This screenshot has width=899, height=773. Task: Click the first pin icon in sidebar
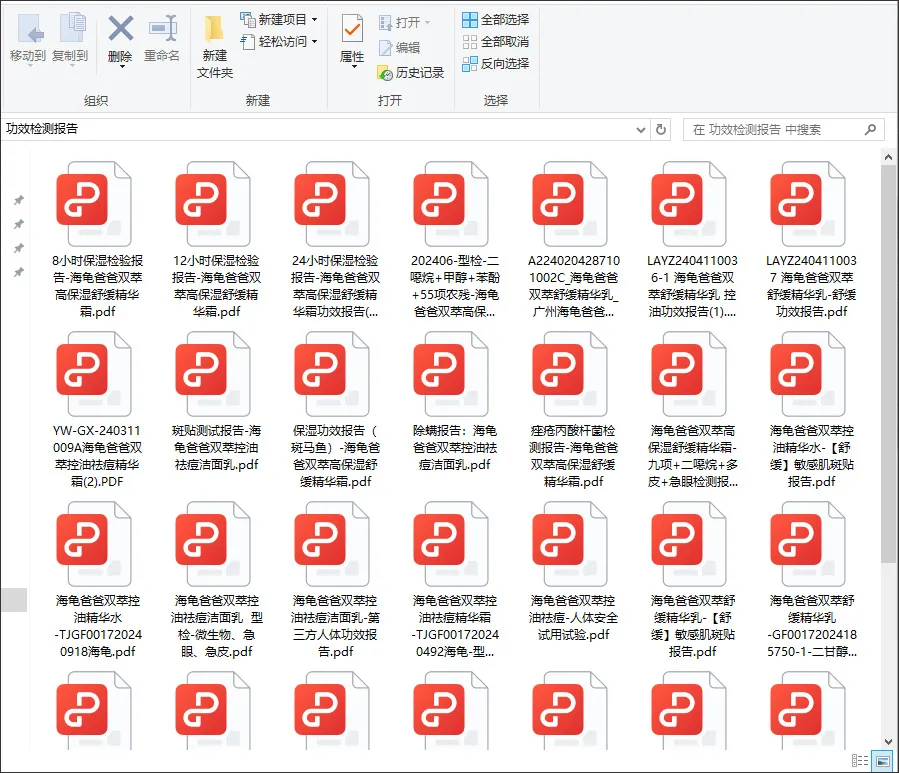tap(19, 200)
